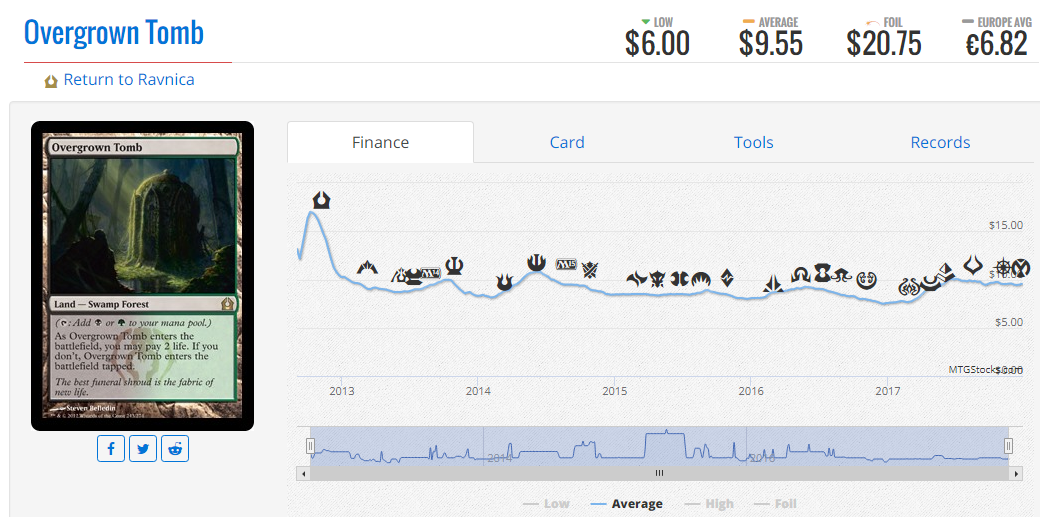Click the $9.55 average price value
This screenshot has width=1040, height=517.
coord(771,44)
